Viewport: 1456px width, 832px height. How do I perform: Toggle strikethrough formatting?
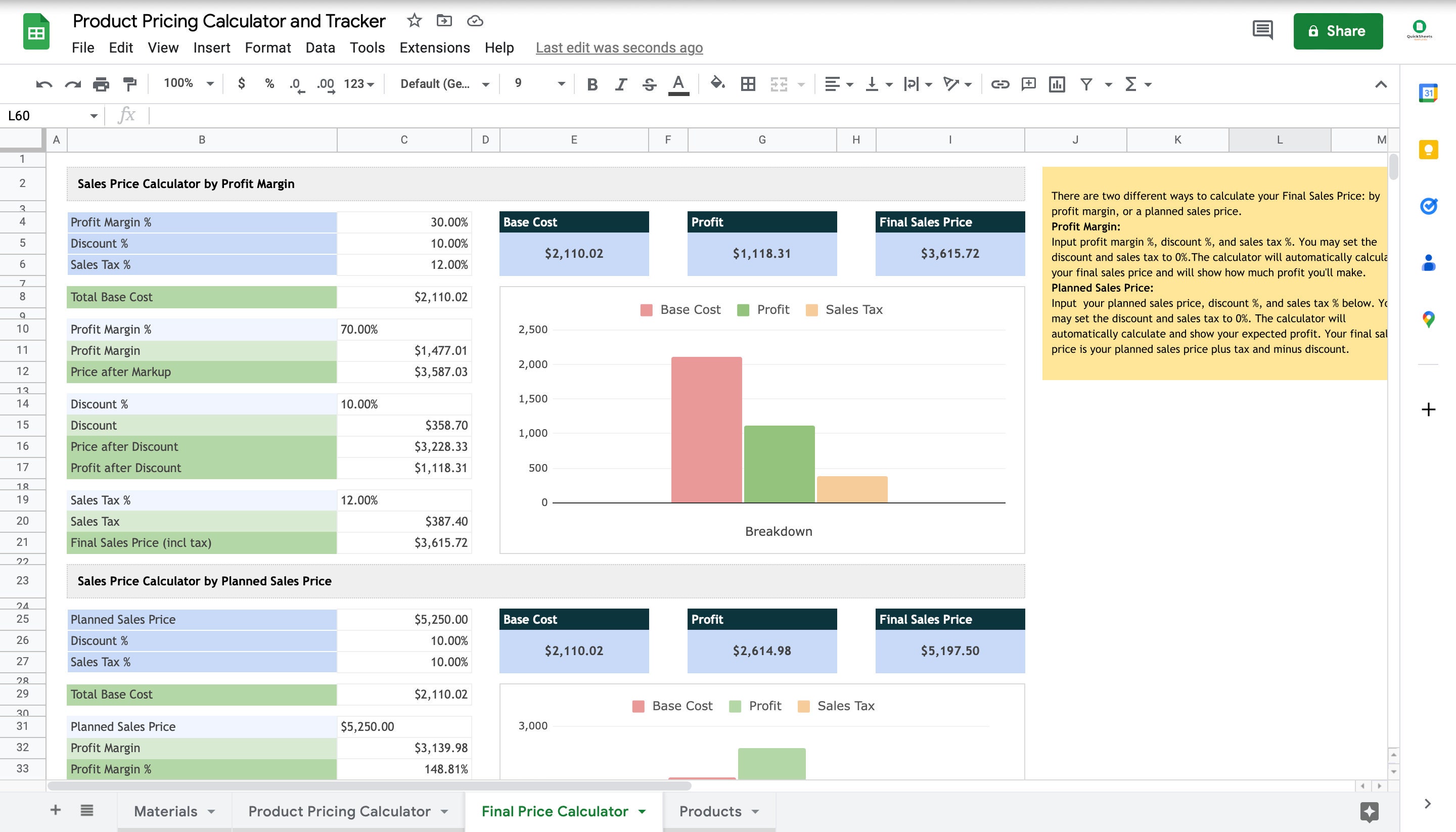[x=649, y=84]
